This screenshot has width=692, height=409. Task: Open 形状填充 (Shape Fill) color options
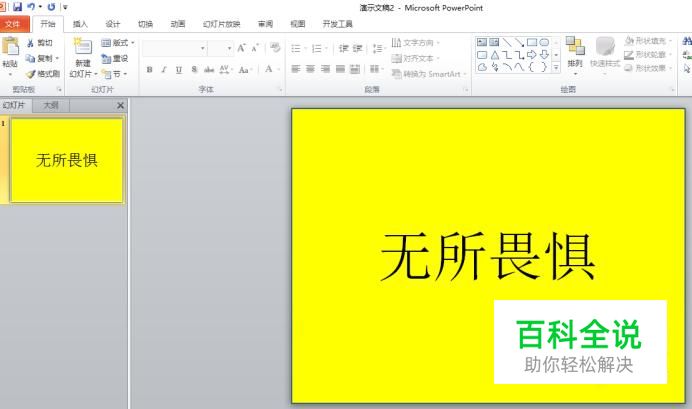click(648, 41)
